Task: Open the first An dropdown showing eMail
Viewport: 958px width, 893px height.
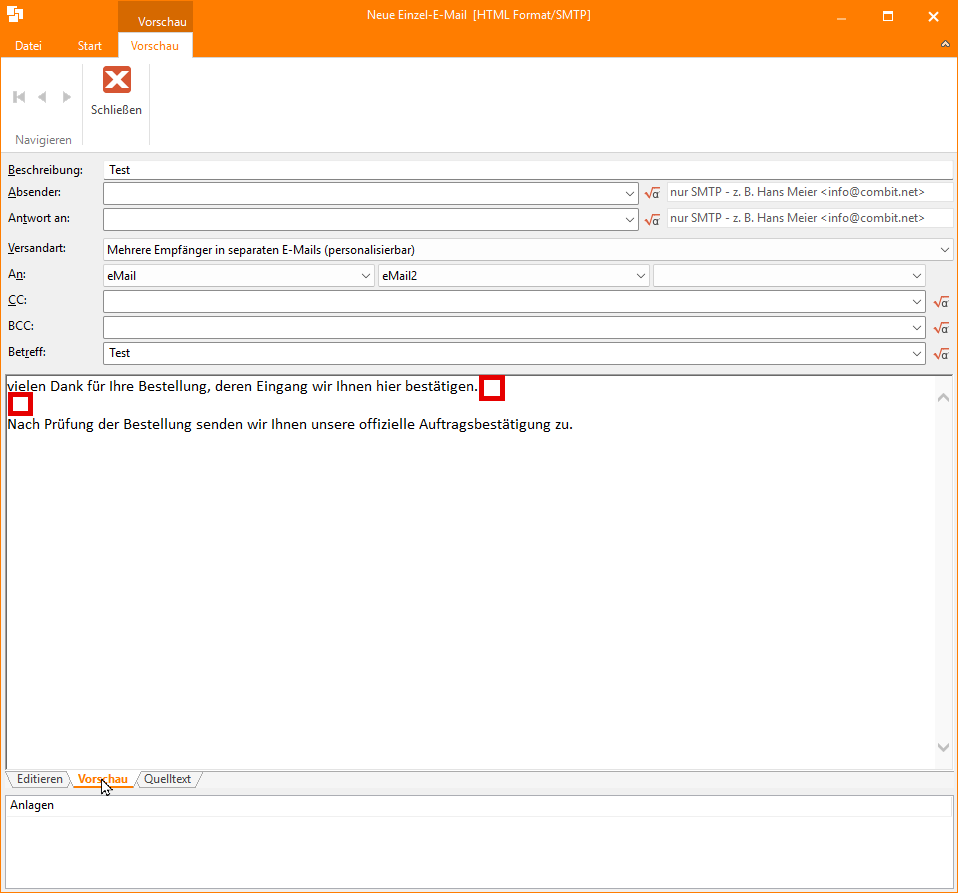Action: point(365,276)
